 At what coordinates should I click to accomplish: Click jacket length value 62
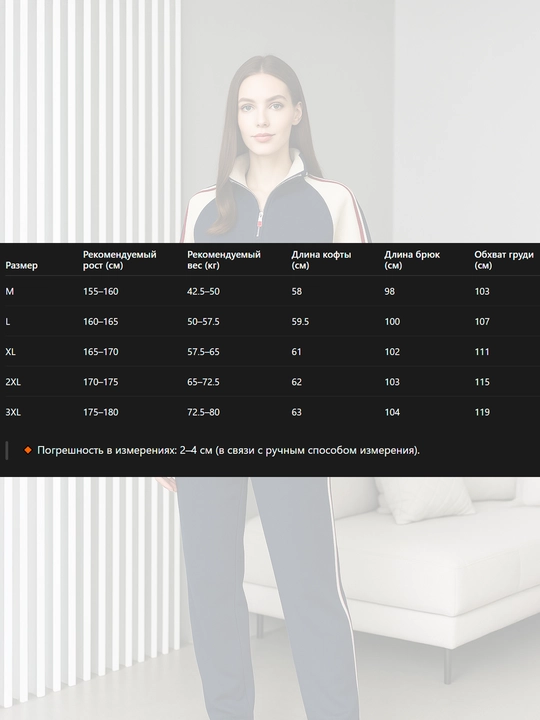pyautogui.click(x=297, y=382)
